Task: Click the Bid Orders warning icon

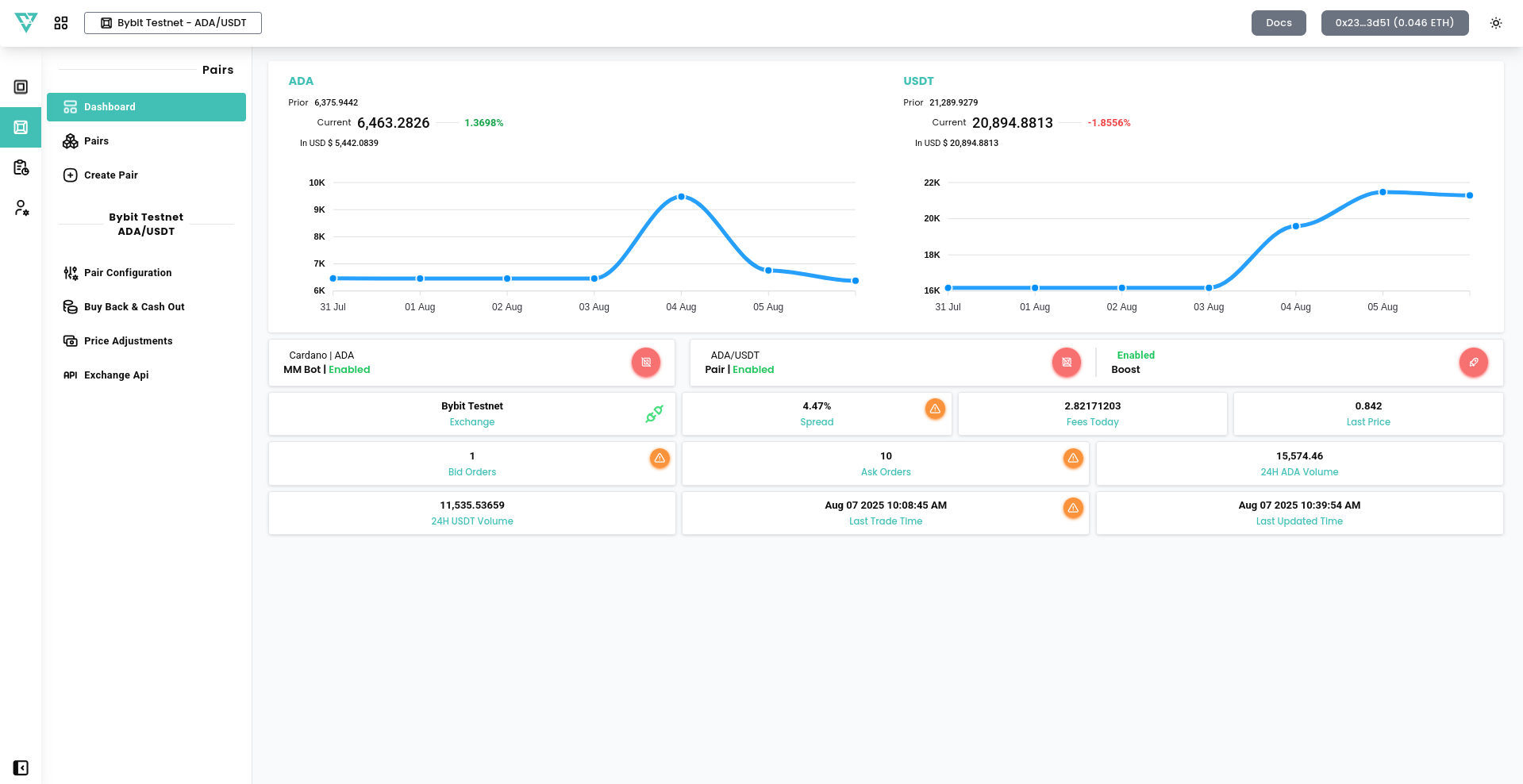Action: (x=660, y=459)
